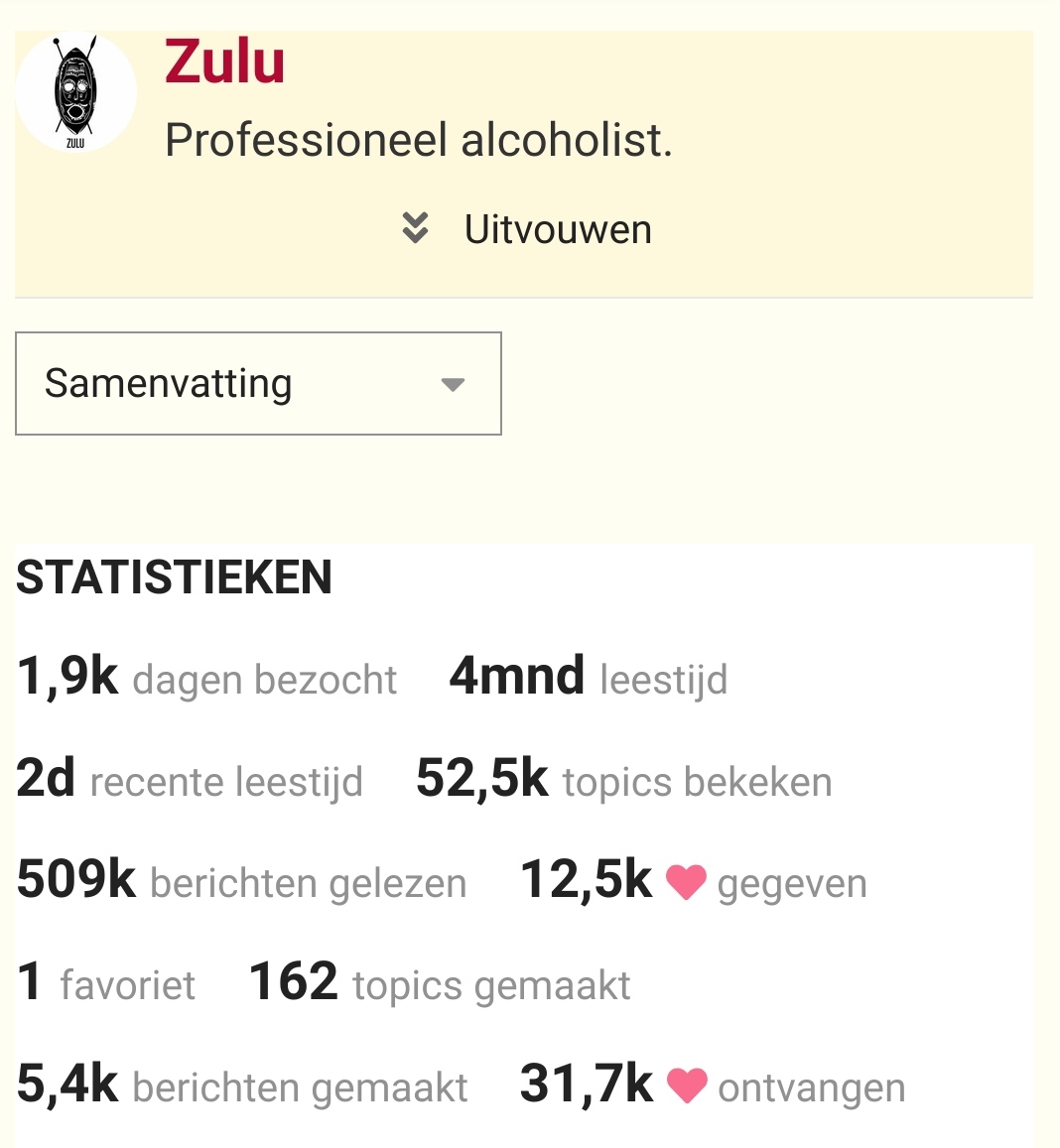Click the double chevron Uitvouwen icon

(415, 228)
